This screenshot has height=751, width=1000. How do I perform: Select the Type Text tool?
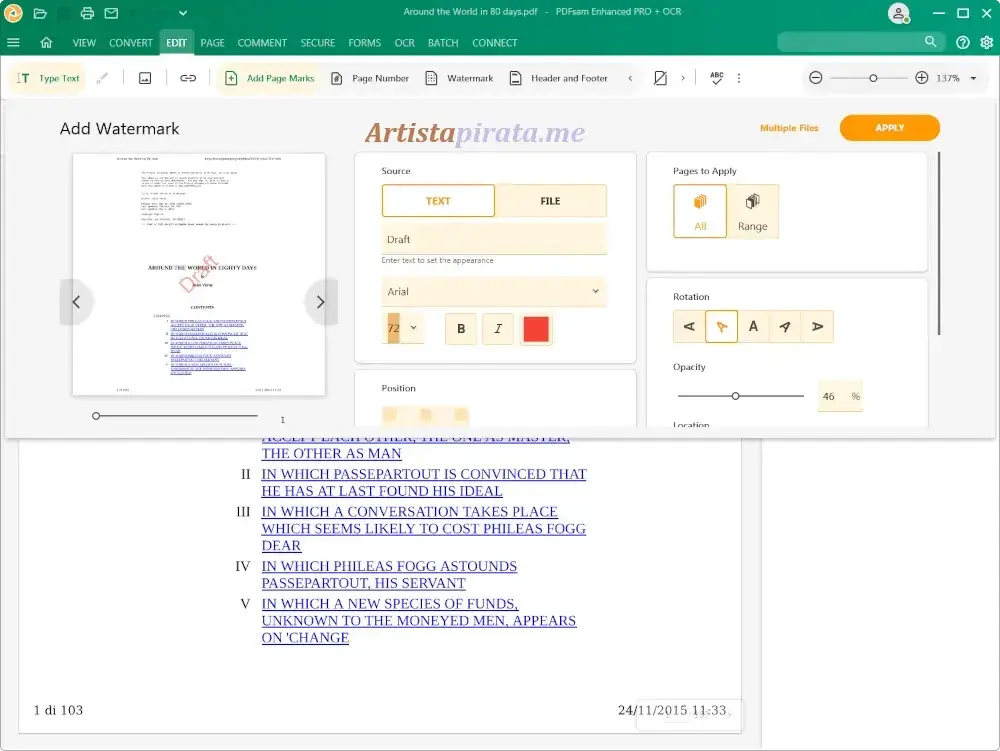tap(46, 77)
